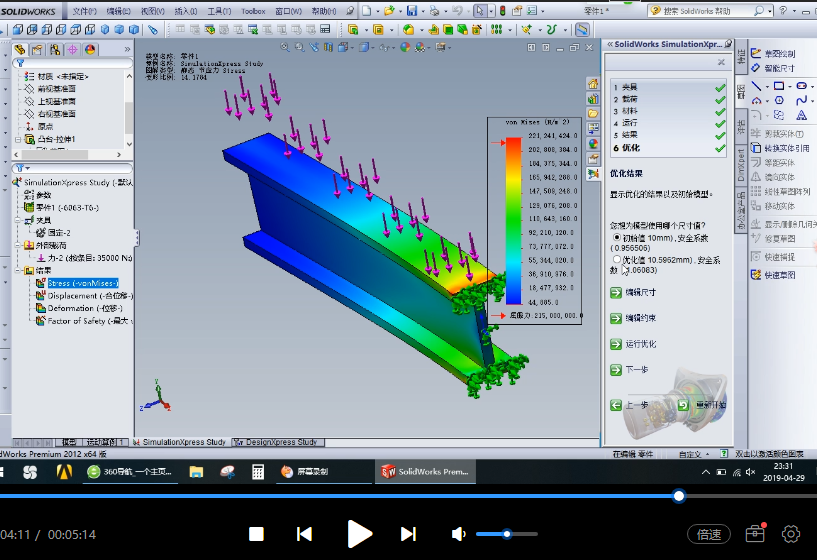The width and height of the screenshot is (817, 560).
Task: Open the File Explorer folder icon in task pane
Action: click(593, 114)
